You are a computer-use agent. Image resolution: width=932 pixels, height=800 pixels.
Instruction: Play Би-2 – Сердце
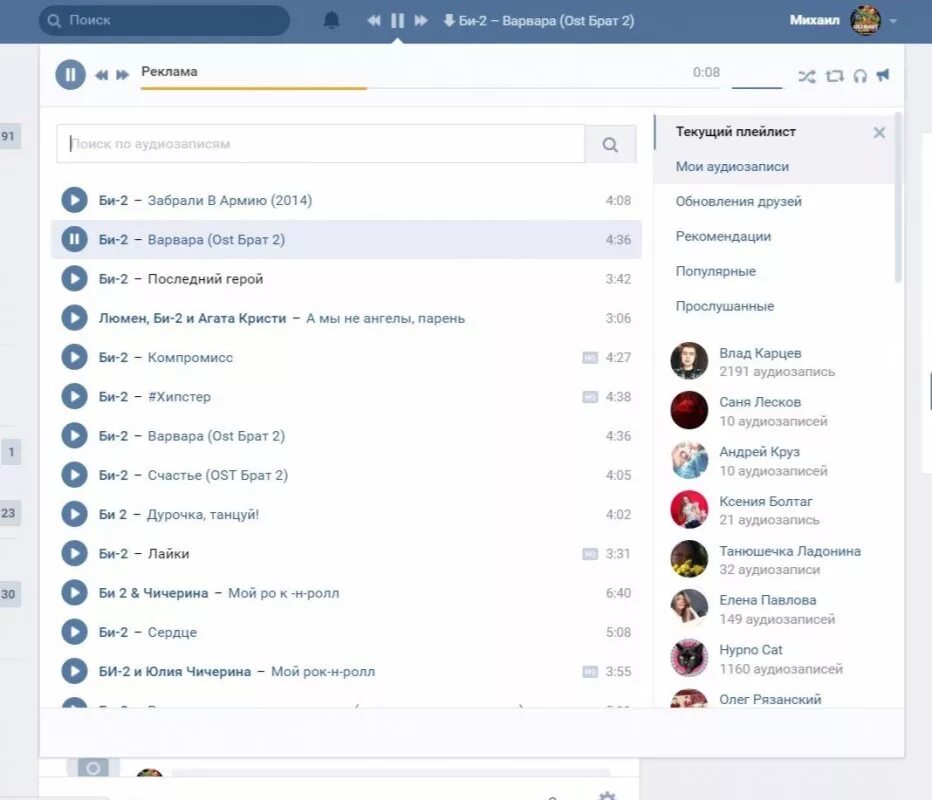[x=74, y=632]
